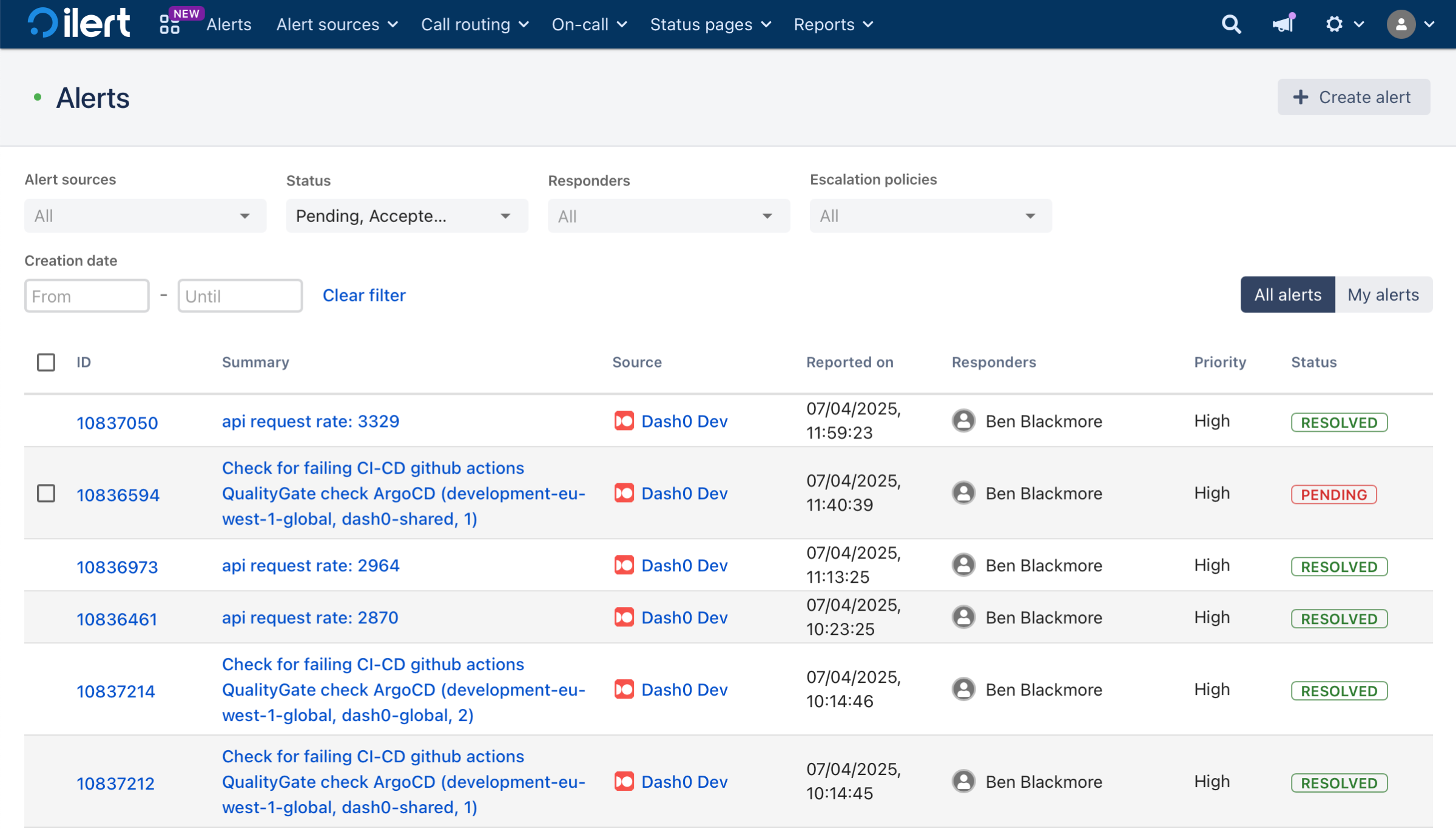Toggle the select-all alerts checkbox
Viewport: 1456px width, 829px height.
coord(46,362)
